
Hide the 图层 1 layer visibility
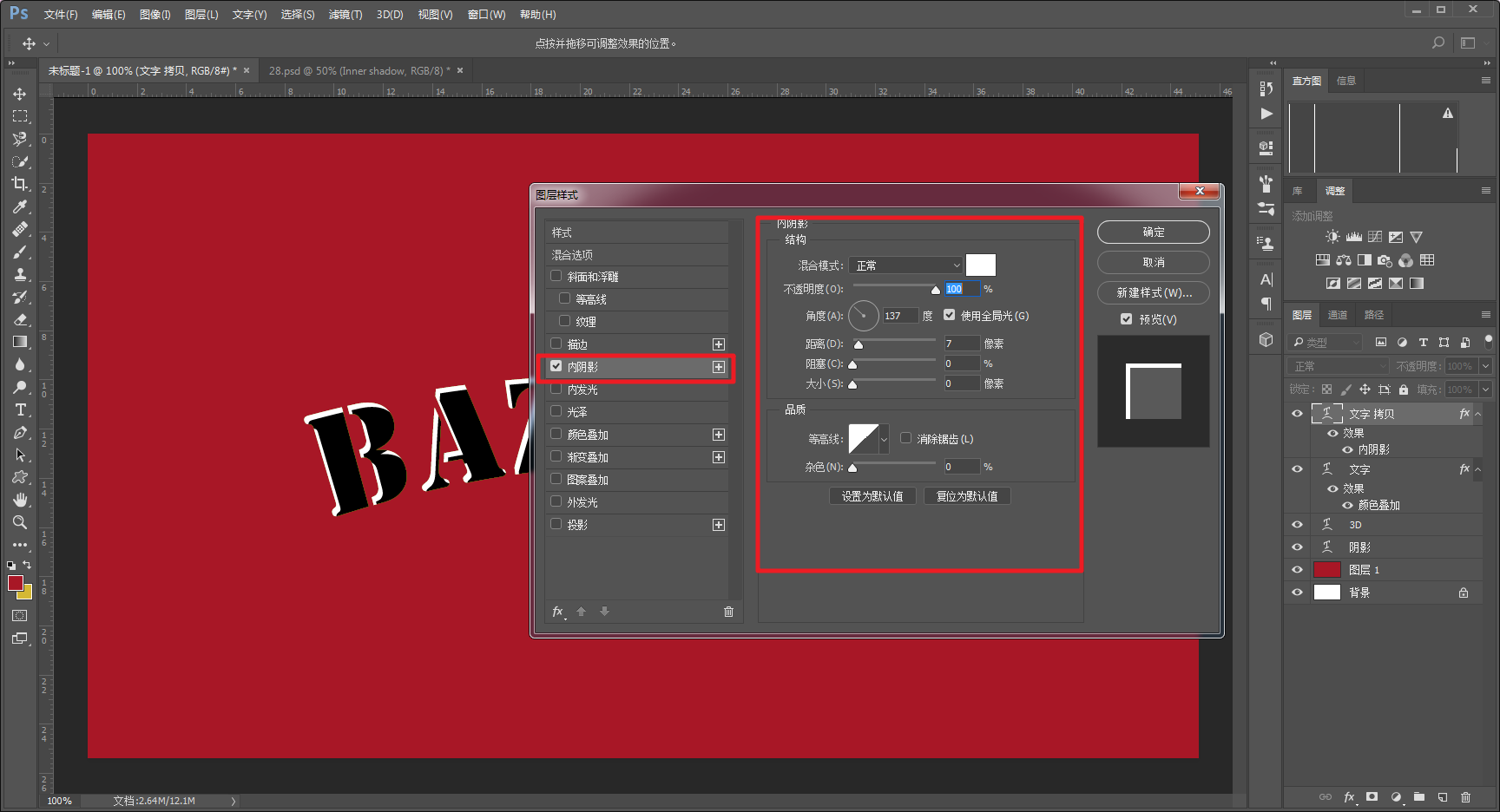coord(1297,570)
